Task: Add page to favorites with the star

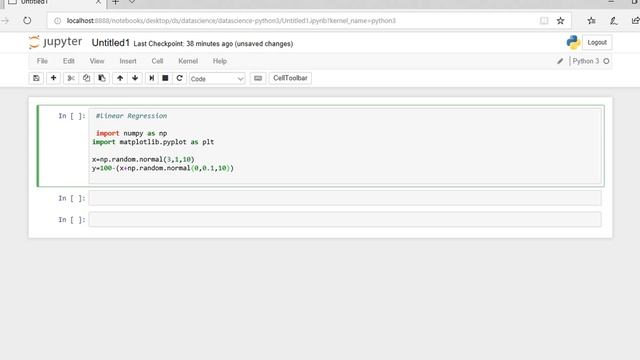Action: click(x=560, y=21)
